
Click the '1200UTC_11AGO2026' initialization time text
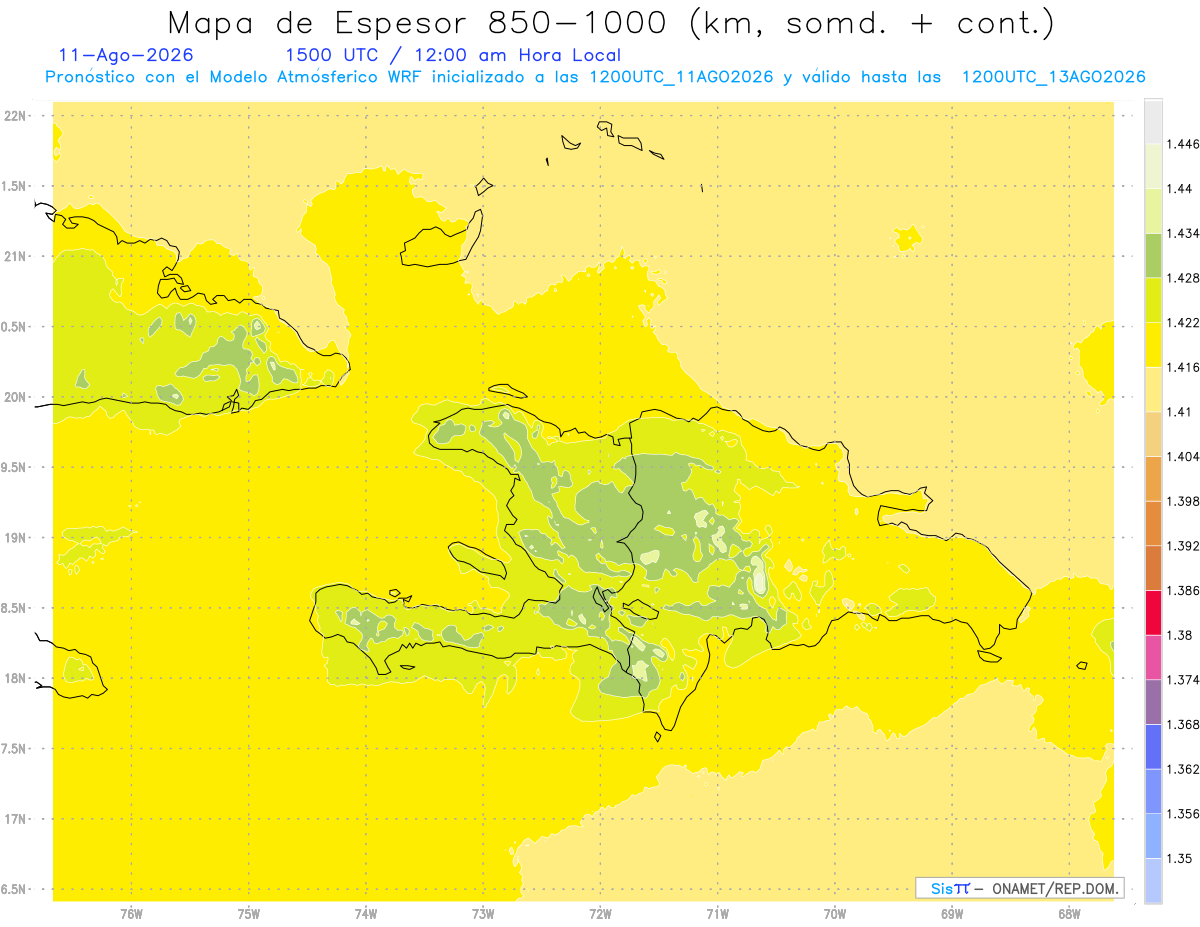coord(681,78)
